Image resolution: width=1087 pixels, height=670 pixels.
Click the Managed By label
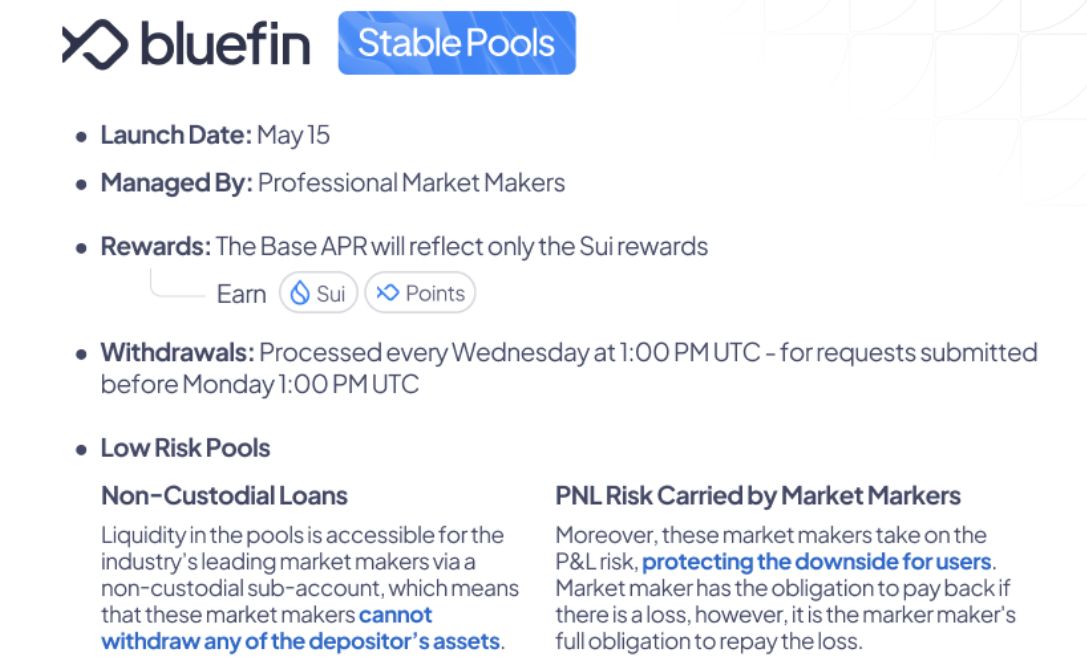(176, 183)
